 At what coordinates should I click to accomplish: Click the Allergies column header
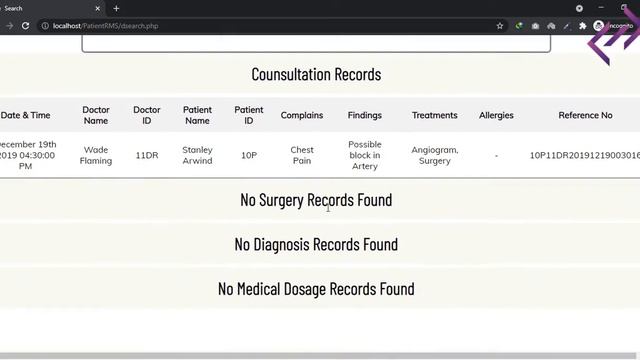[x=496, y=115]
